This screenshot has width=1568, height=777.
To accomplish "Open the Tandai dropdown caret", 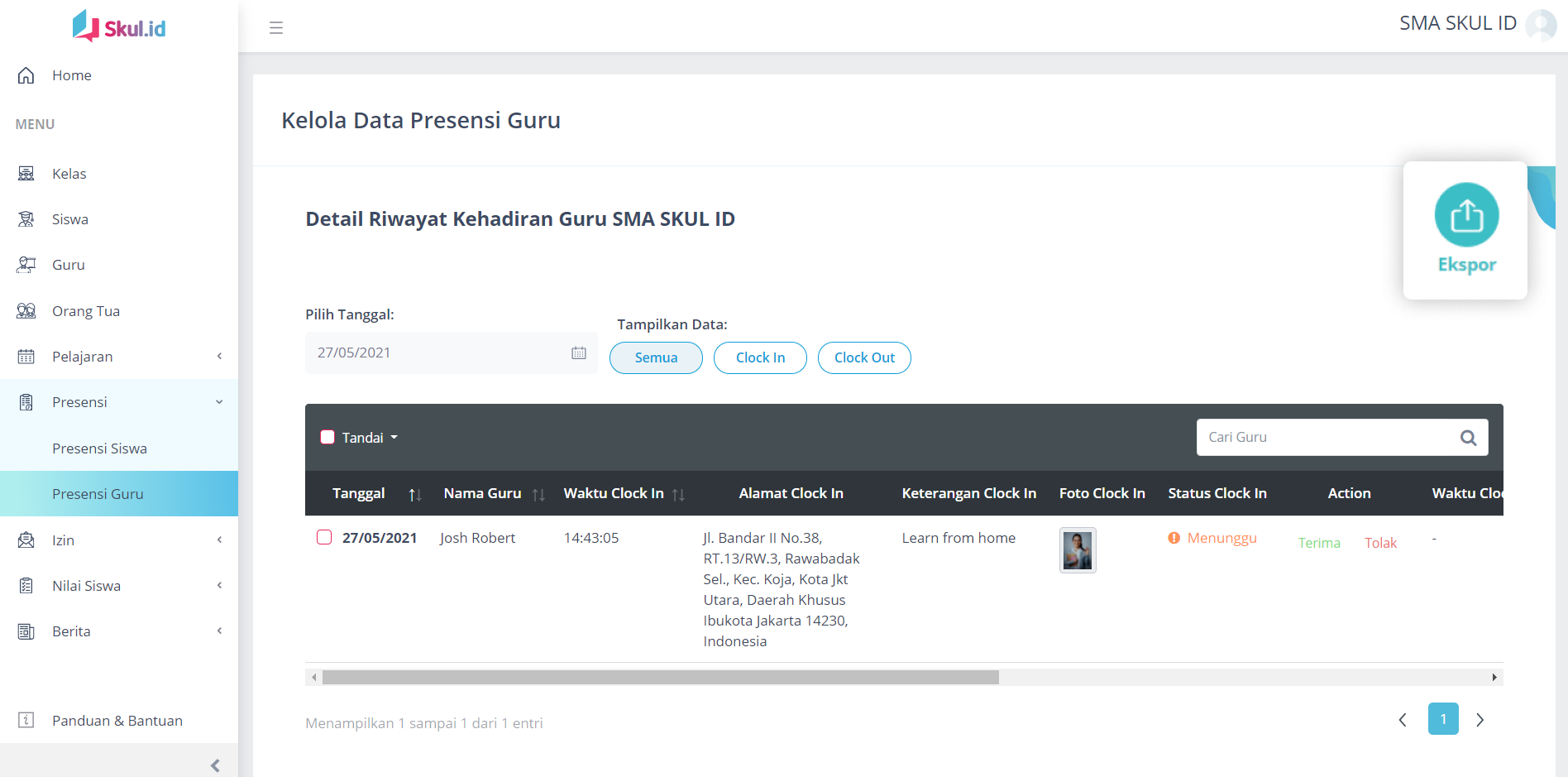I will [394, 438].
